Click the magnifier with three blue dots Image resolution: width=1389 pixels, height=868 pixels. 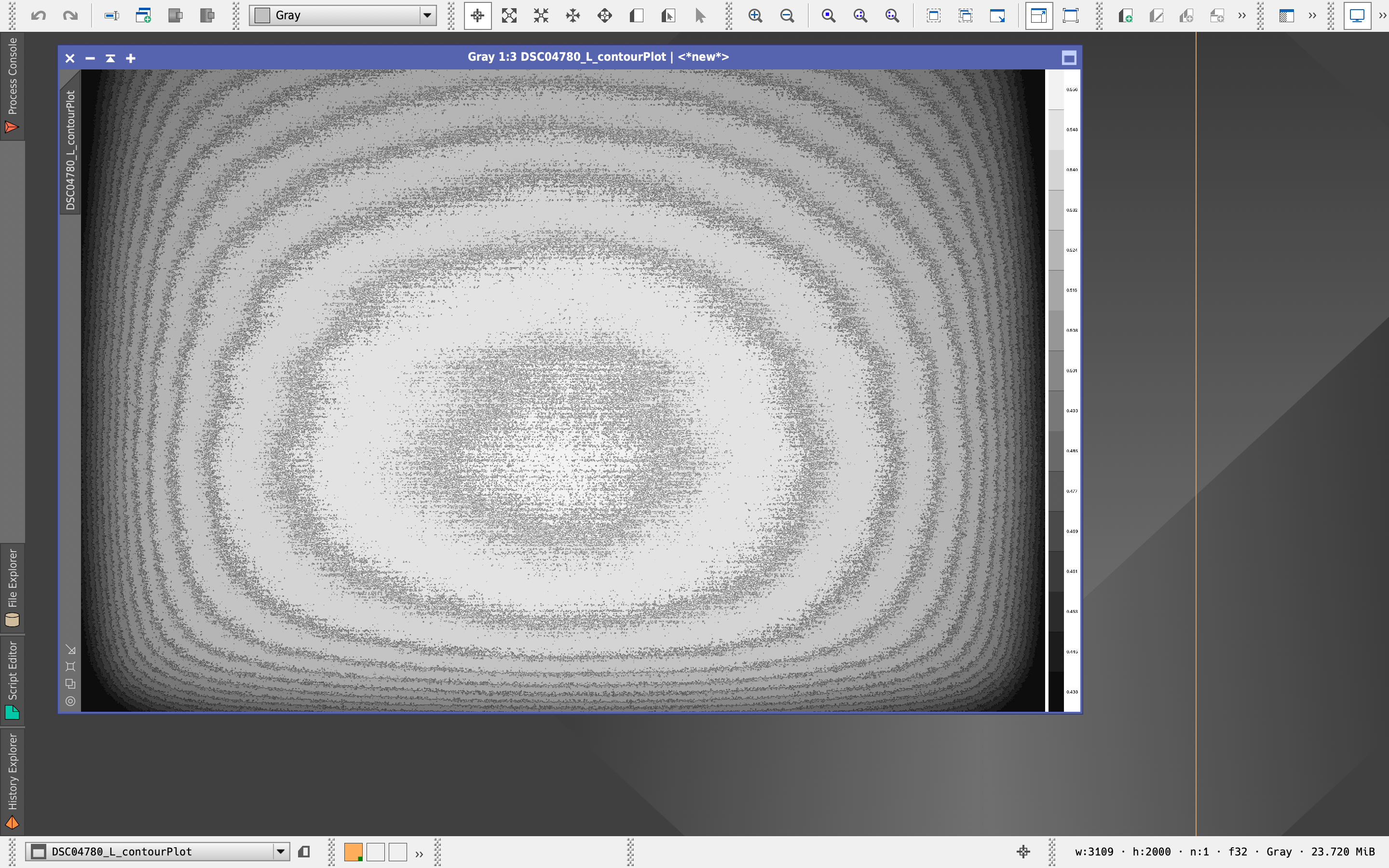click(x=860, y=15)
